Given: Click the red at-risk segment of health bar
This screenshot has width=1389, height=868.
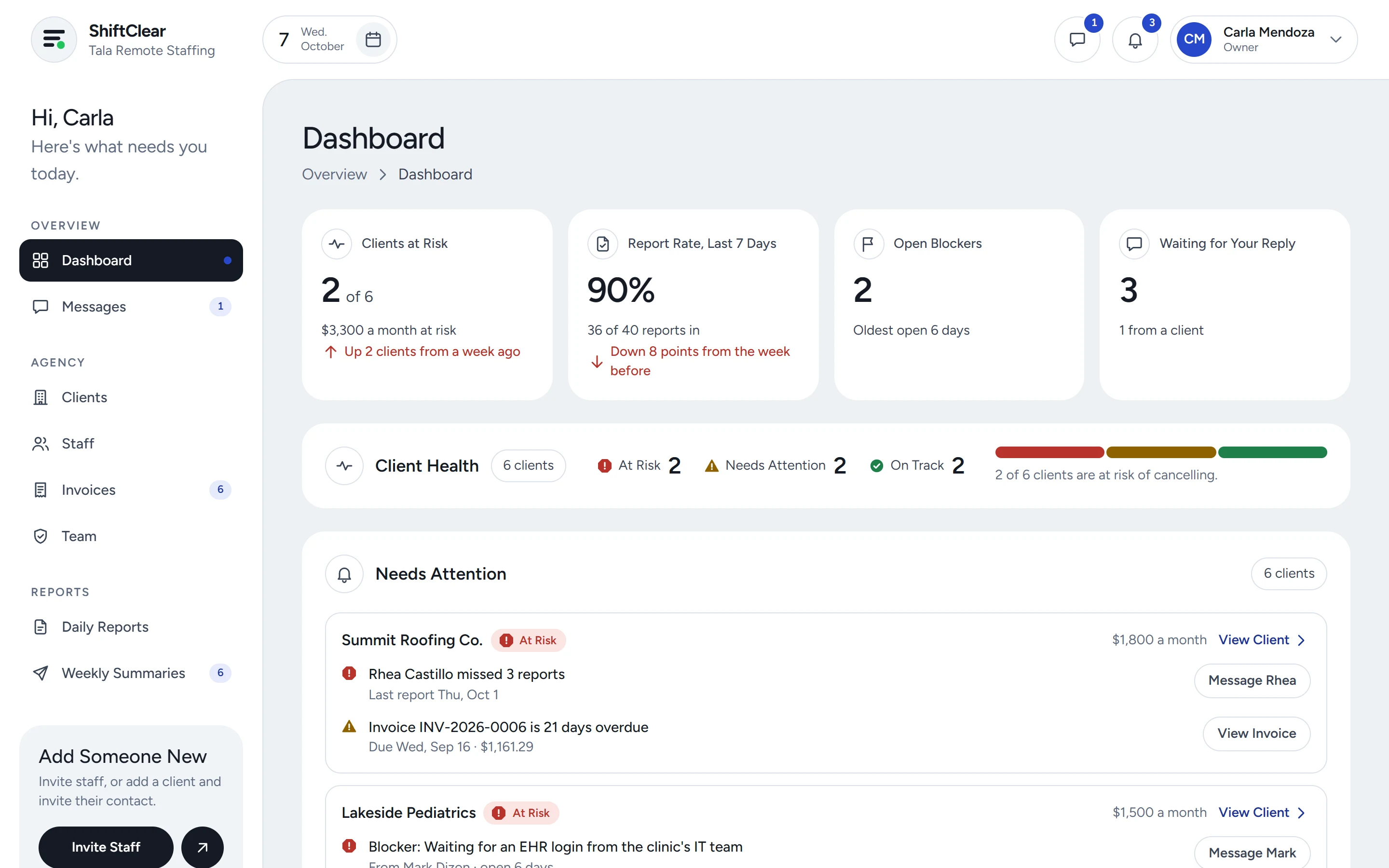Looking at the screenshot, I should click(1050, 452).
